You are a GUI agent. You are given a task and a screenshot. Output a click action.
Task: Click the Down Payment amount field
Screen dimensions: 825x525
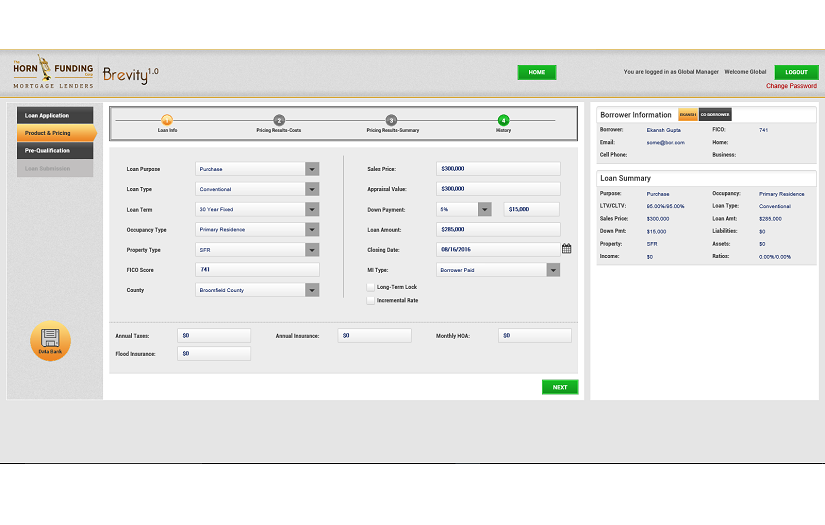point(531,209)
